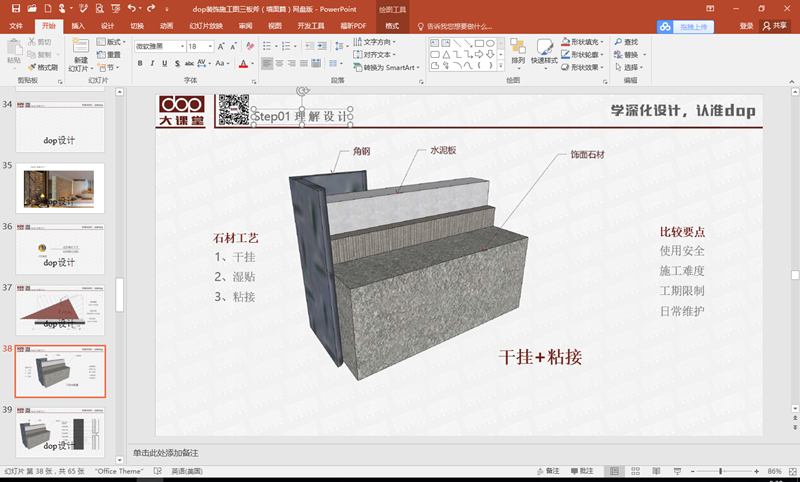Image resolution: width=800 pixels, height=482 pixels.
Task: Select slide 37 thumbnail in the panel
Action: (60, 310)
